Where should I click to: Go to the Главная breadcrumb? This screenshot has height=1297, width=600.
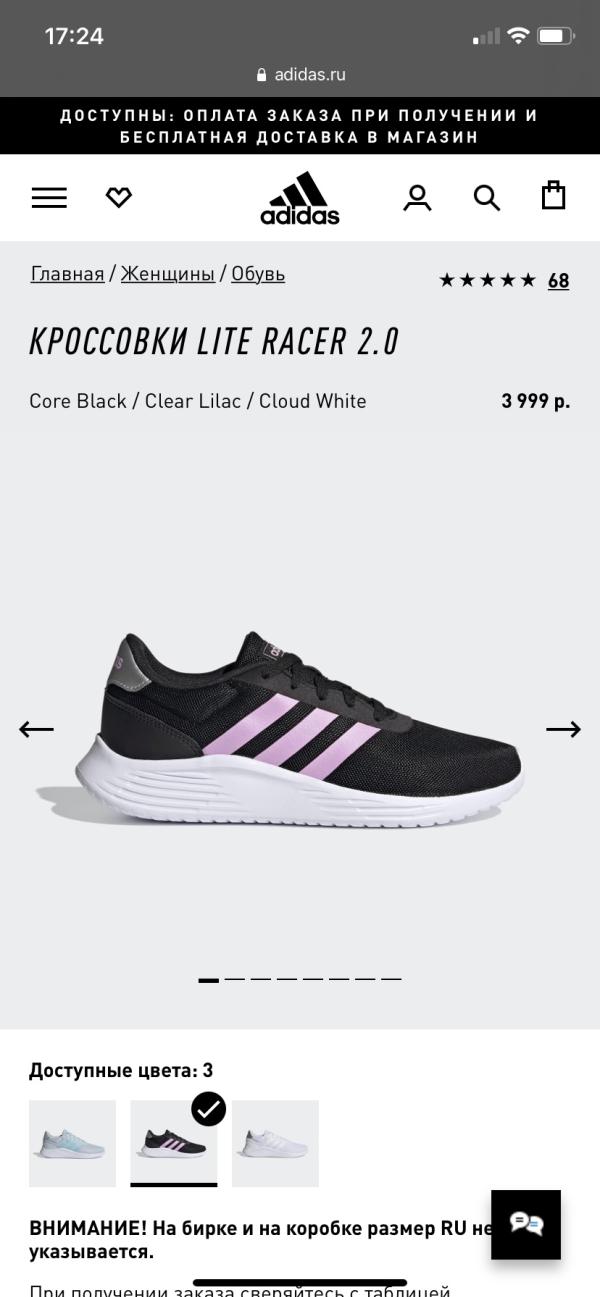coord(67,273)
